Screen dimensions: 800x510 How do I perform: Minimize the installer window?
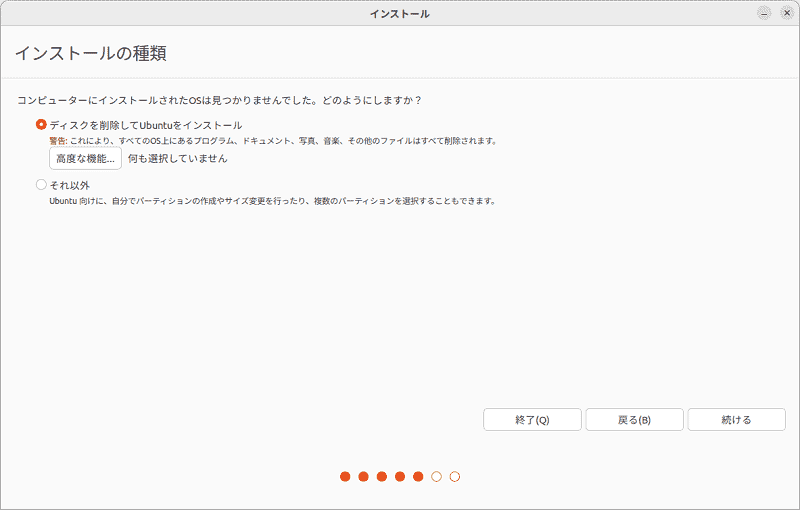click(764, 13)
